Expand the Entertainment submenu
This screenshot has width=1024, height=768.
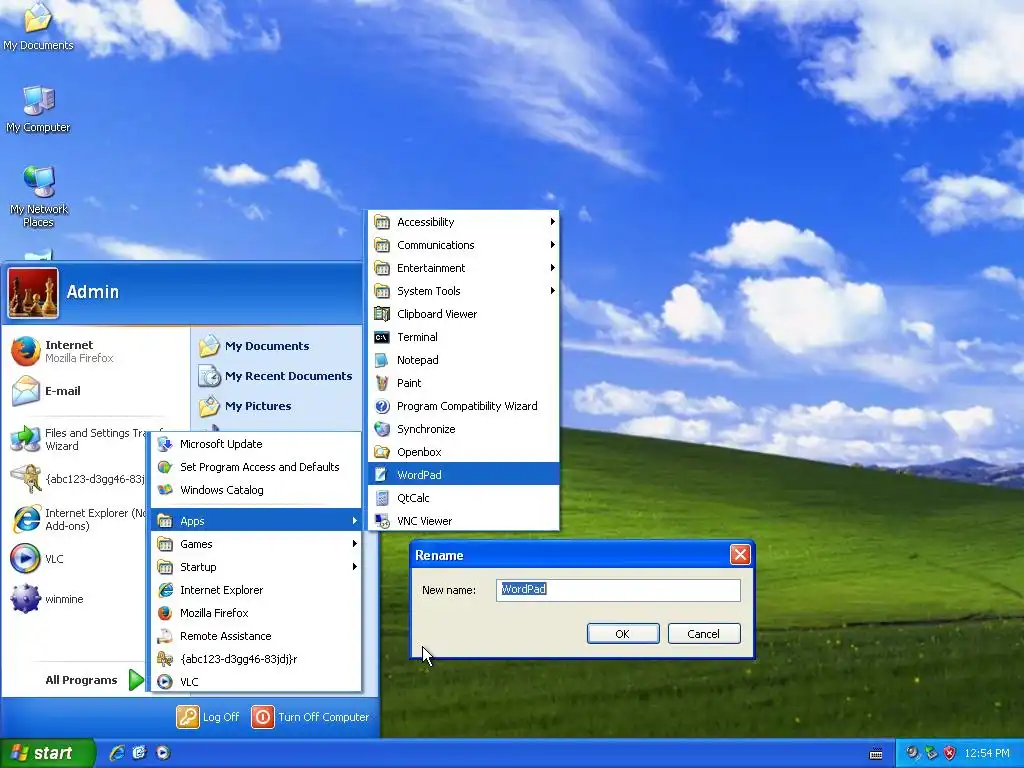click(464, 268)
